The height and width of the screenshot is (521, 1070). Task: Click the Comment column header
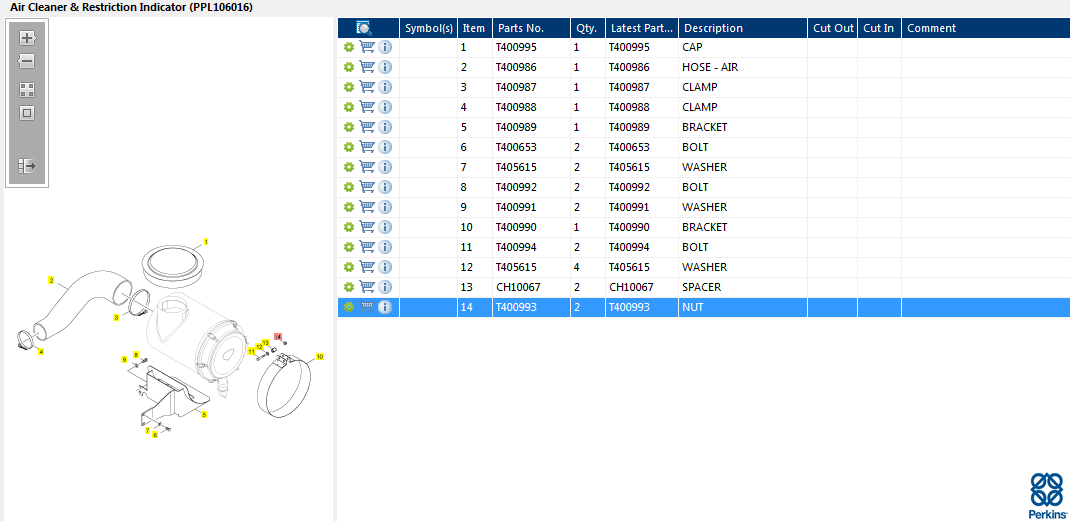click(x=985, y=28)
